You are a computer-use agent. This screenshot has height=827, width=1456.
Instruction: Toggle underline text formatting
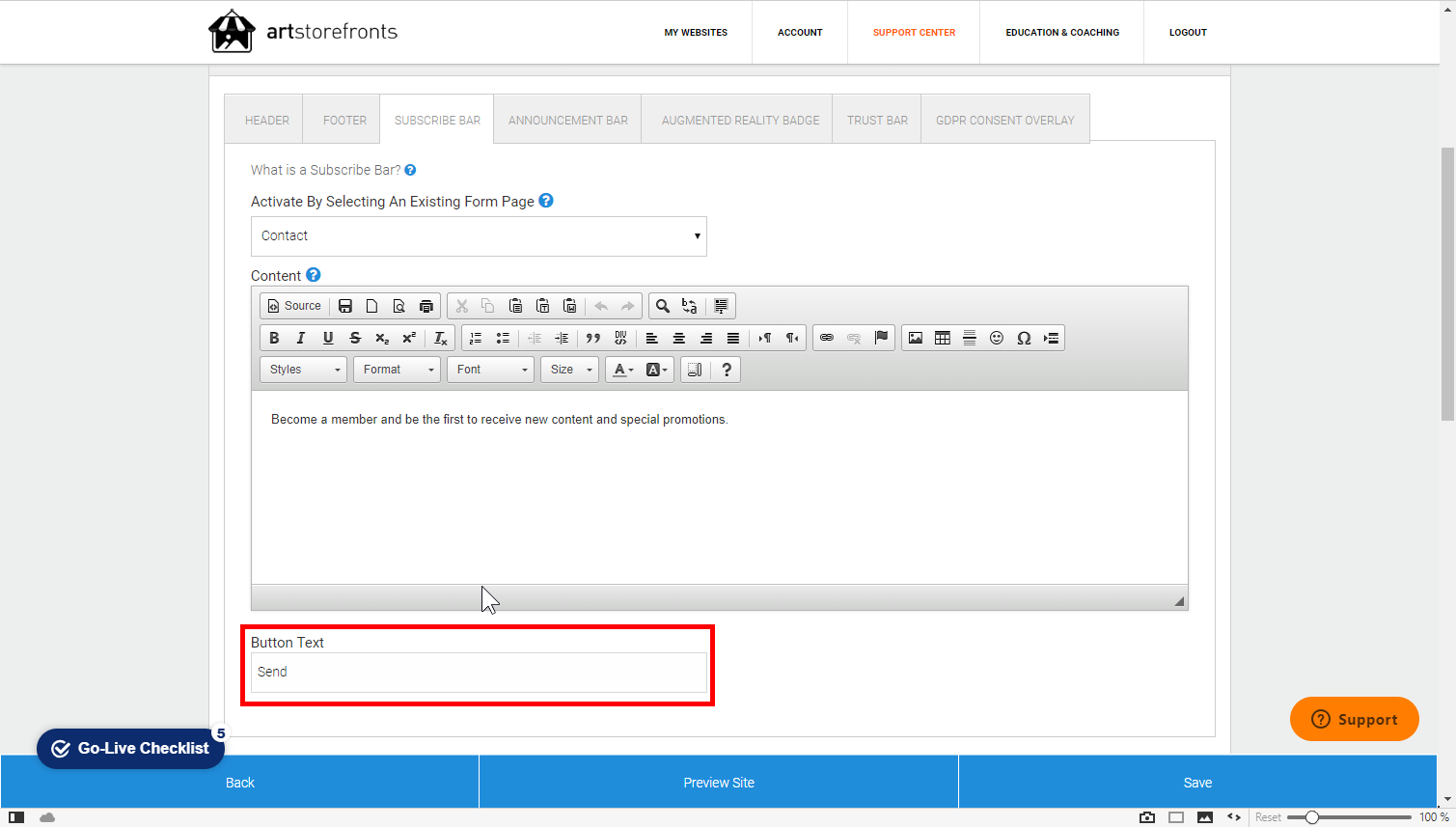tap(328, 338)
